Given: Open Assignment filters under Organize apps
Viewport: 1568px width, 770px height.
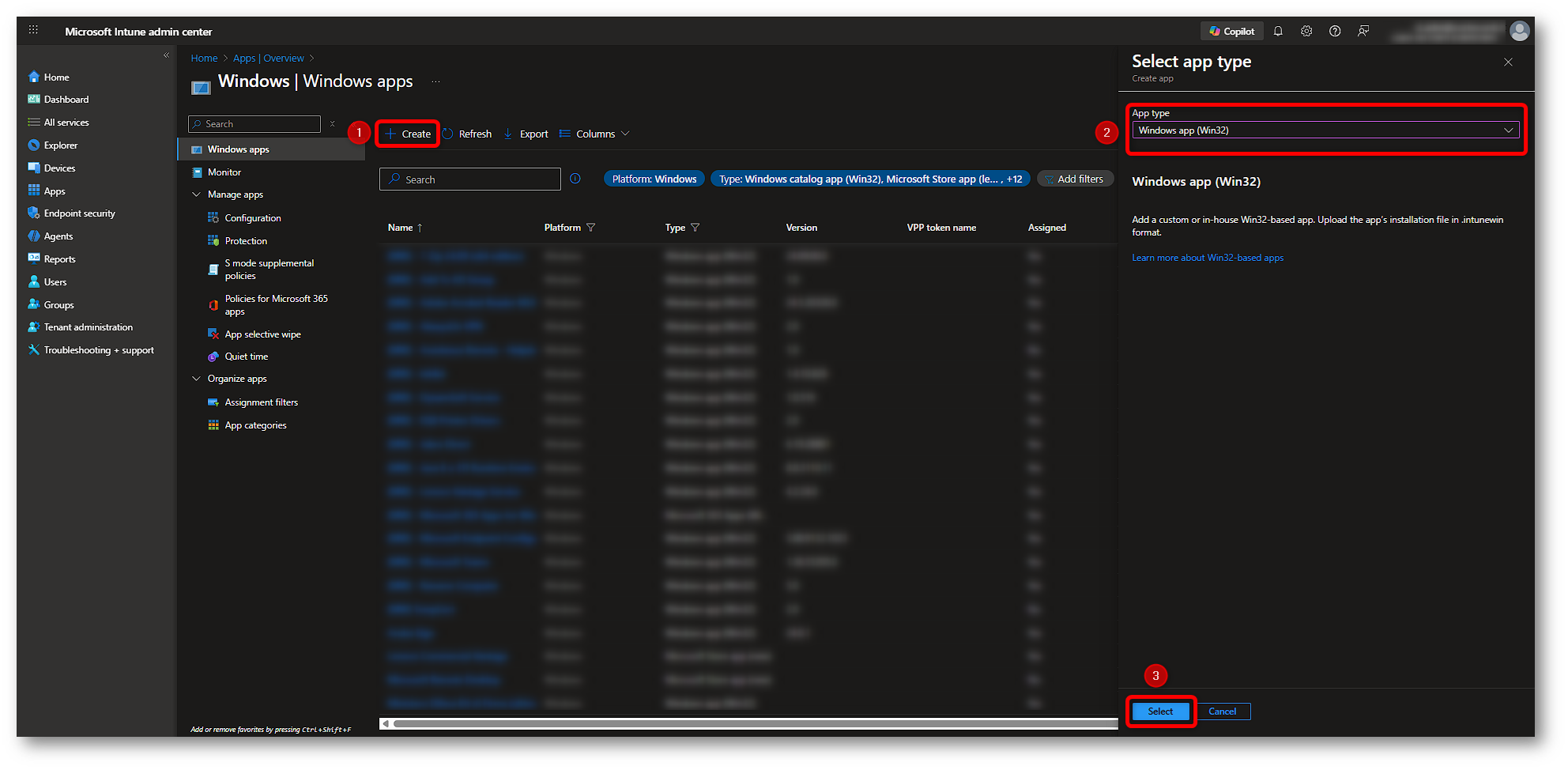Looking at the screenshot, I should coord(261,402).
